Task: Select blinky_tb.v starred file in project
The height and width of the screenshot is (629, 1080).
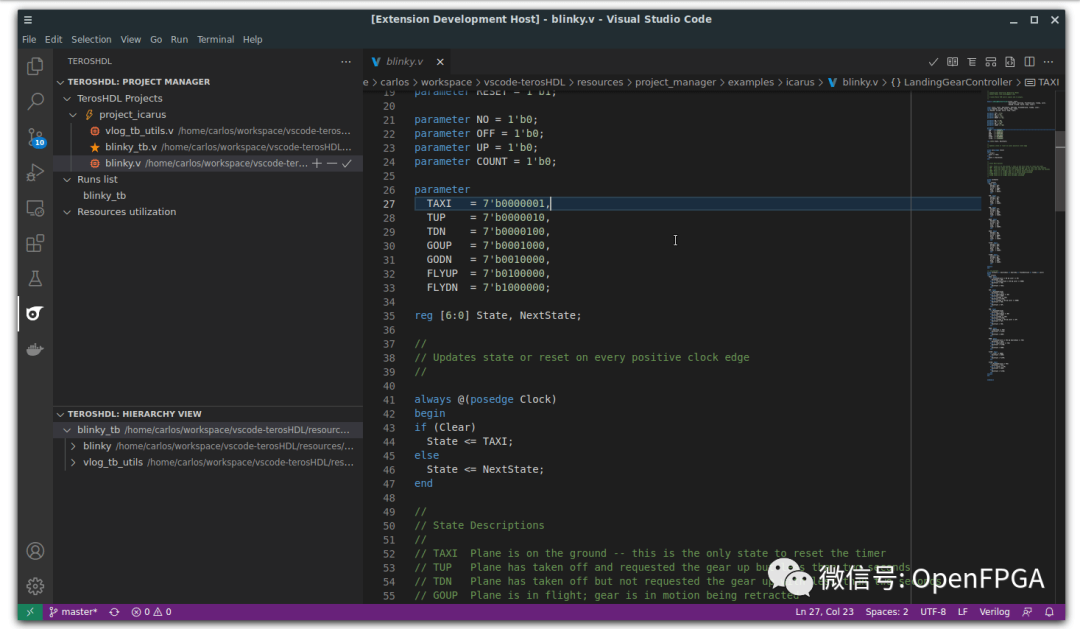Action: (208, 147)
